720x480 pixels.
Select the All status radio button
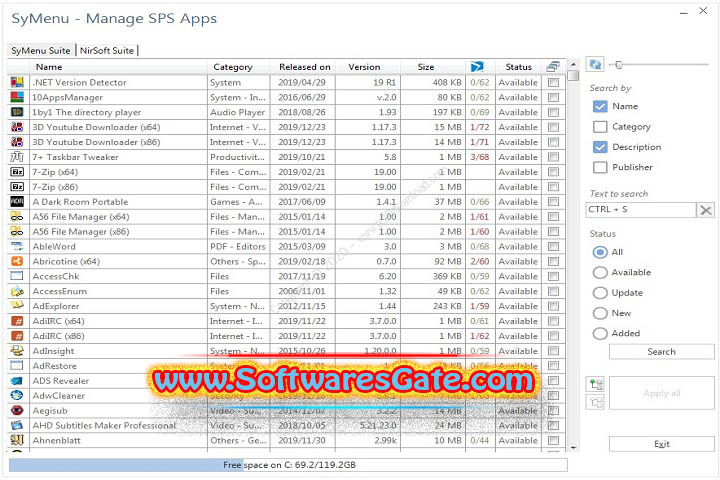point(600,252)
